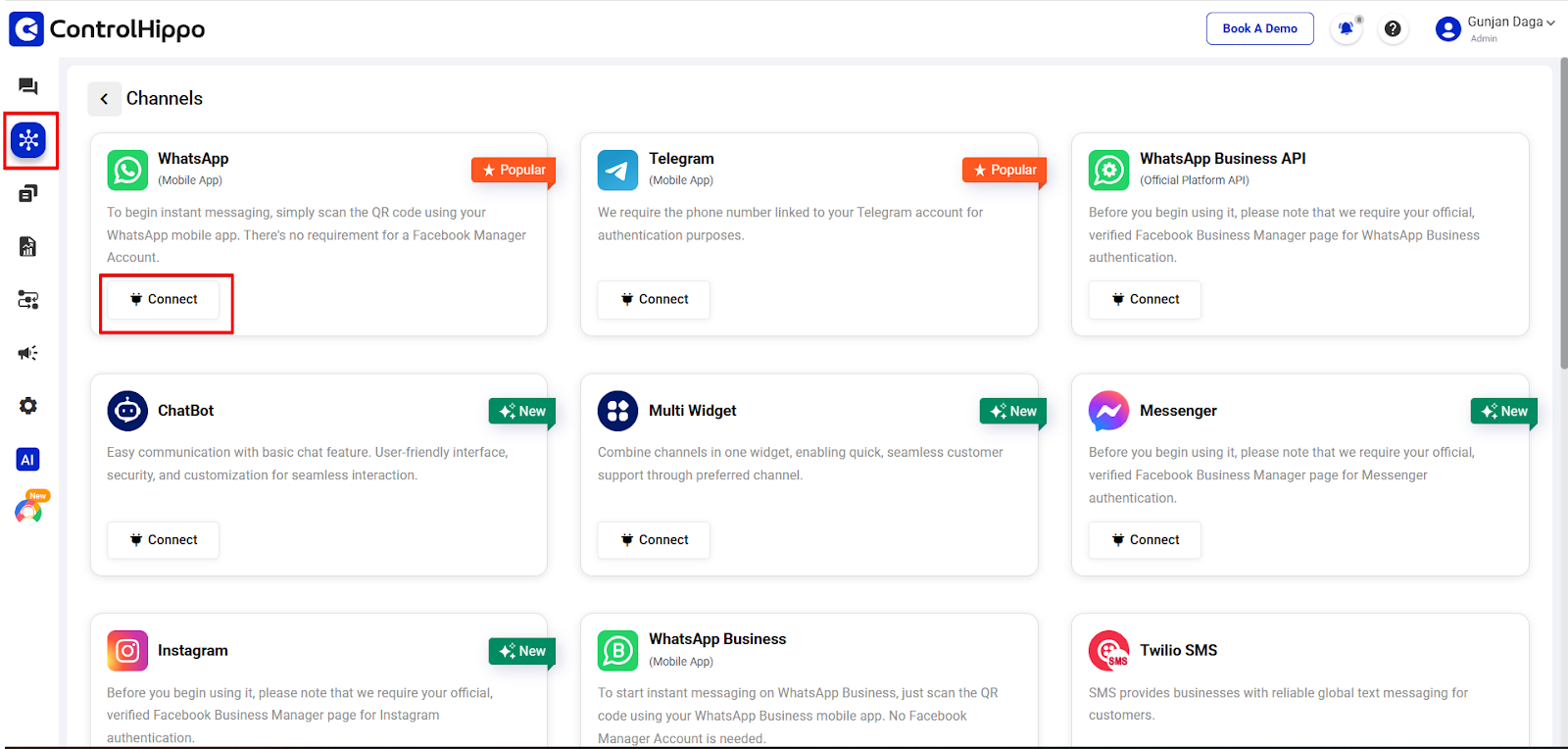Connect the Messenger channel
The width and height of the screenshot is (1568, 749).
[x=1145, y=540]
